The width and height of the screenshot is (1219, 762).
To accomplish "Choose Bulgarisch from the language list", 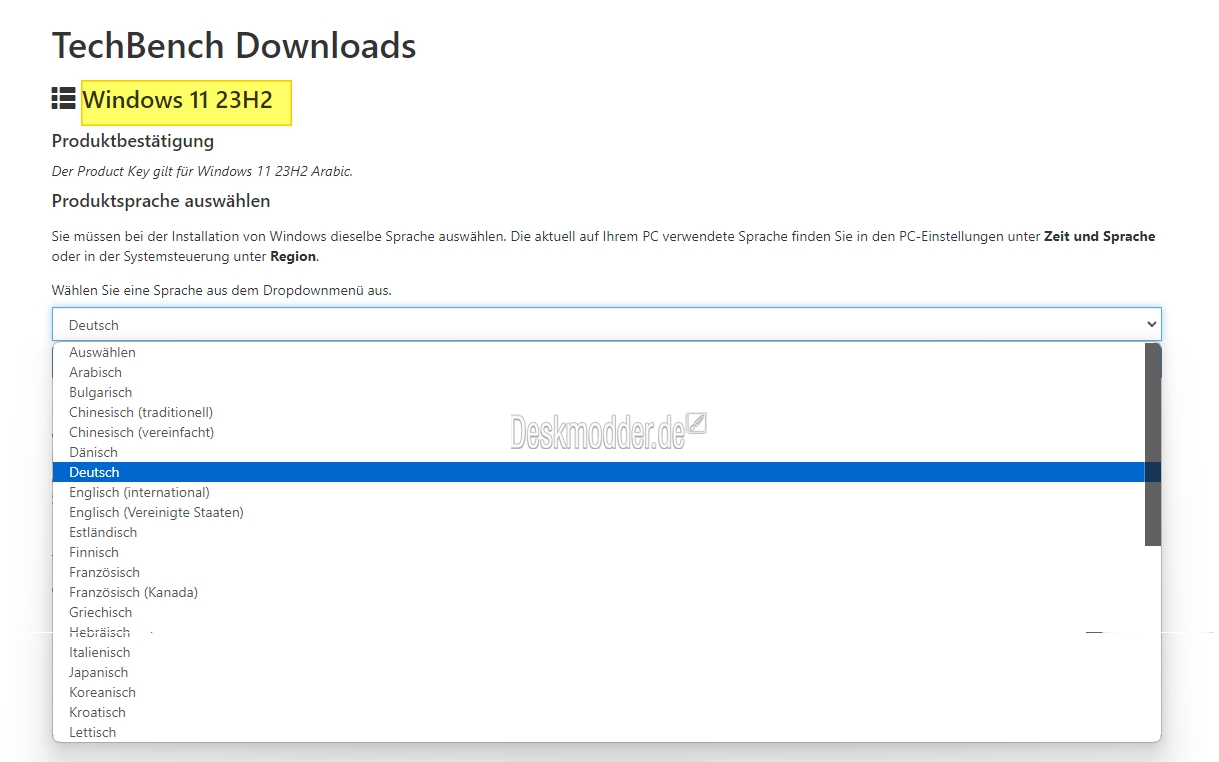I will click(x=598, y=392).
